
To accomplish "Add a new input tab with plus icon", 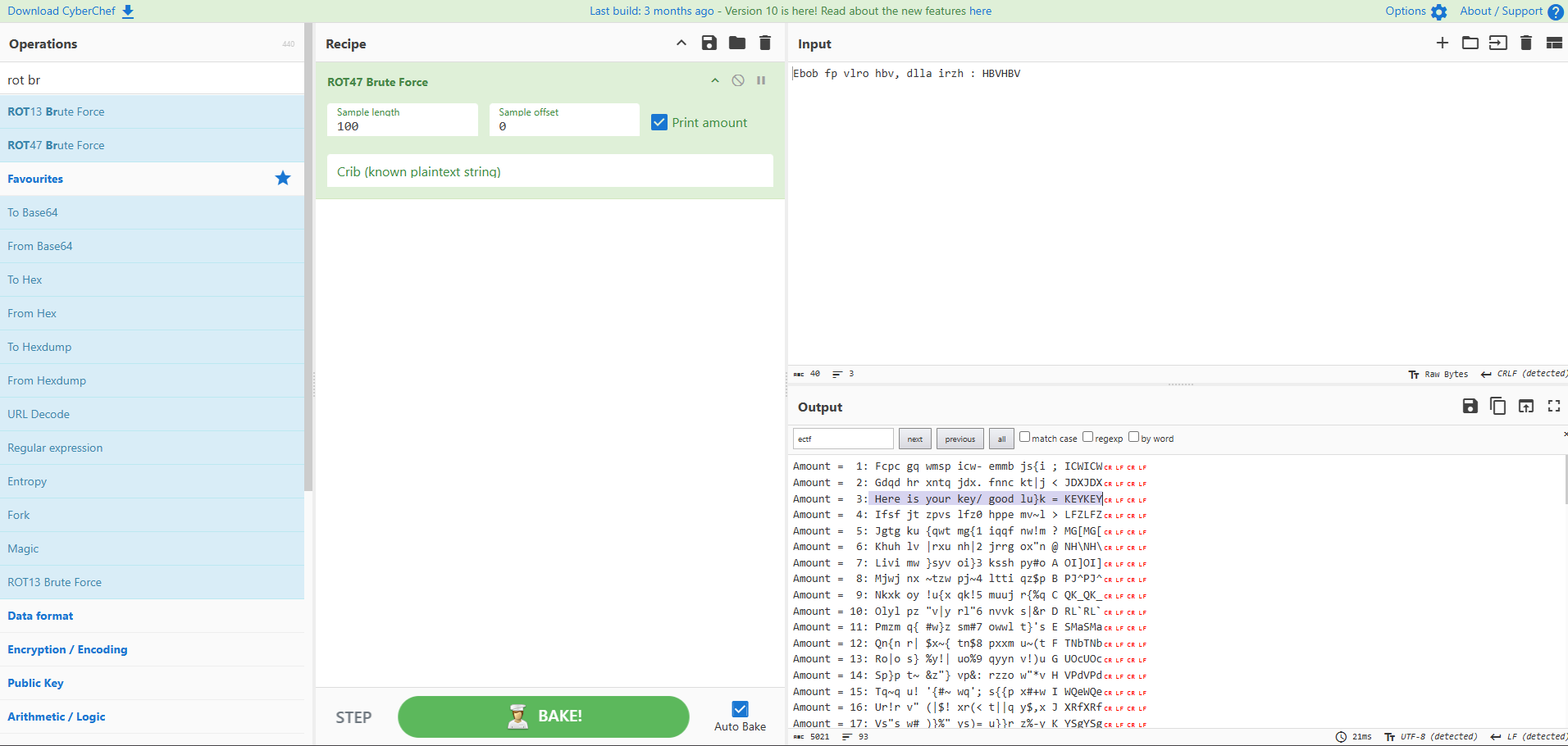I will 1443,43.
